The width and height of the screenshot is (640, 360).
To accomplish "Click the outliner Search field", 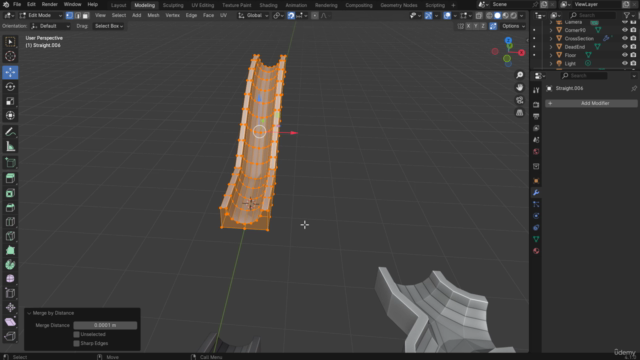I will (x=592, y=16).
